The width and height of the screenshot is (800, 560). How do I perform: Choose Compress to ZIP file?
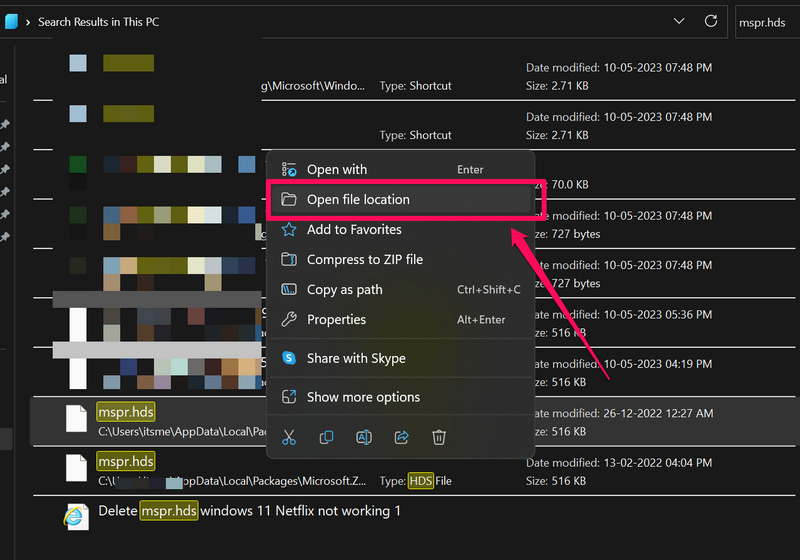[364, 260]
